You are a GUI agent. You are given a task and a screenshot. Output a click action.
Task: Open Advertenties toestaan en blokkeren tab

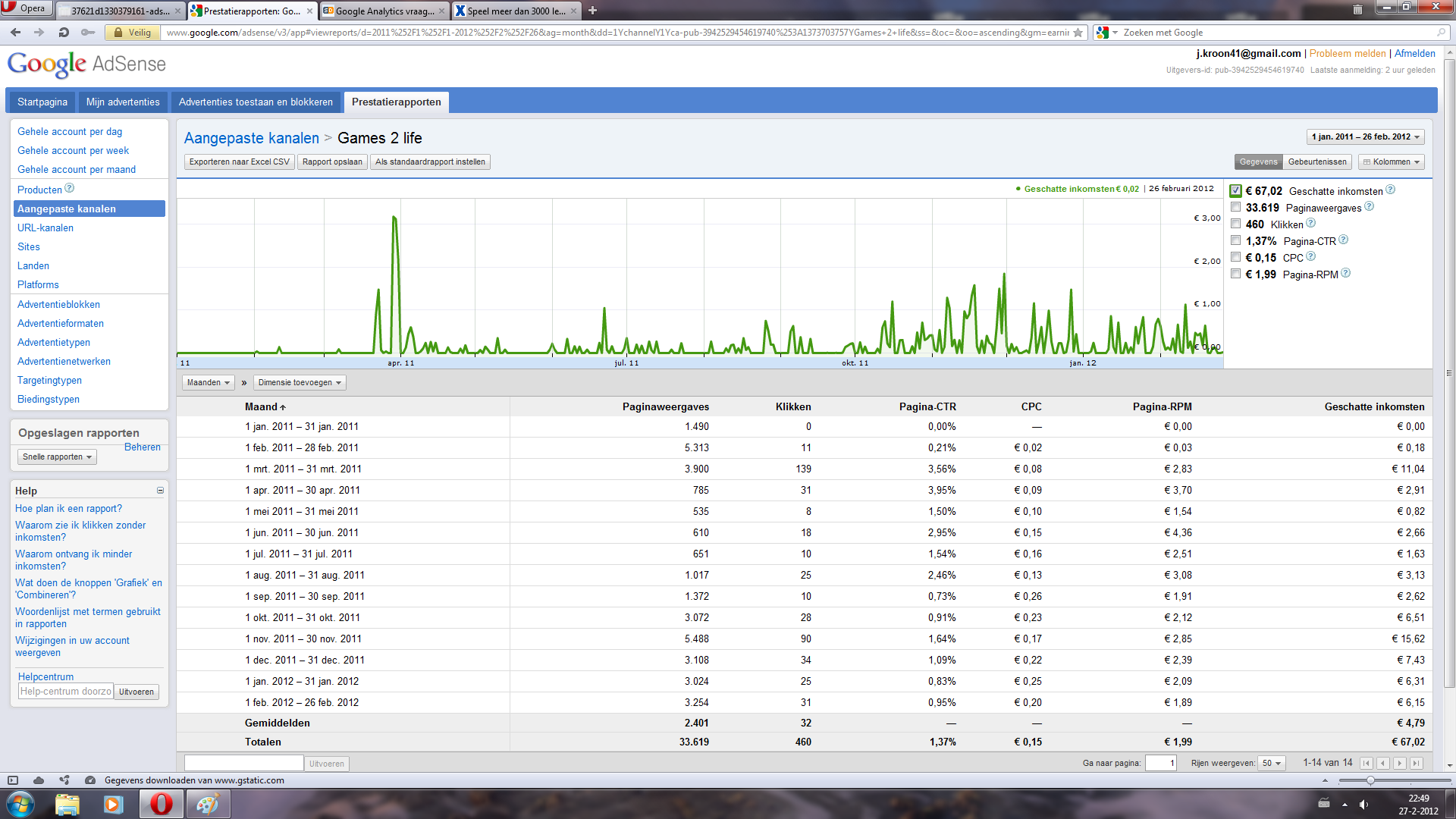[256, 102]
